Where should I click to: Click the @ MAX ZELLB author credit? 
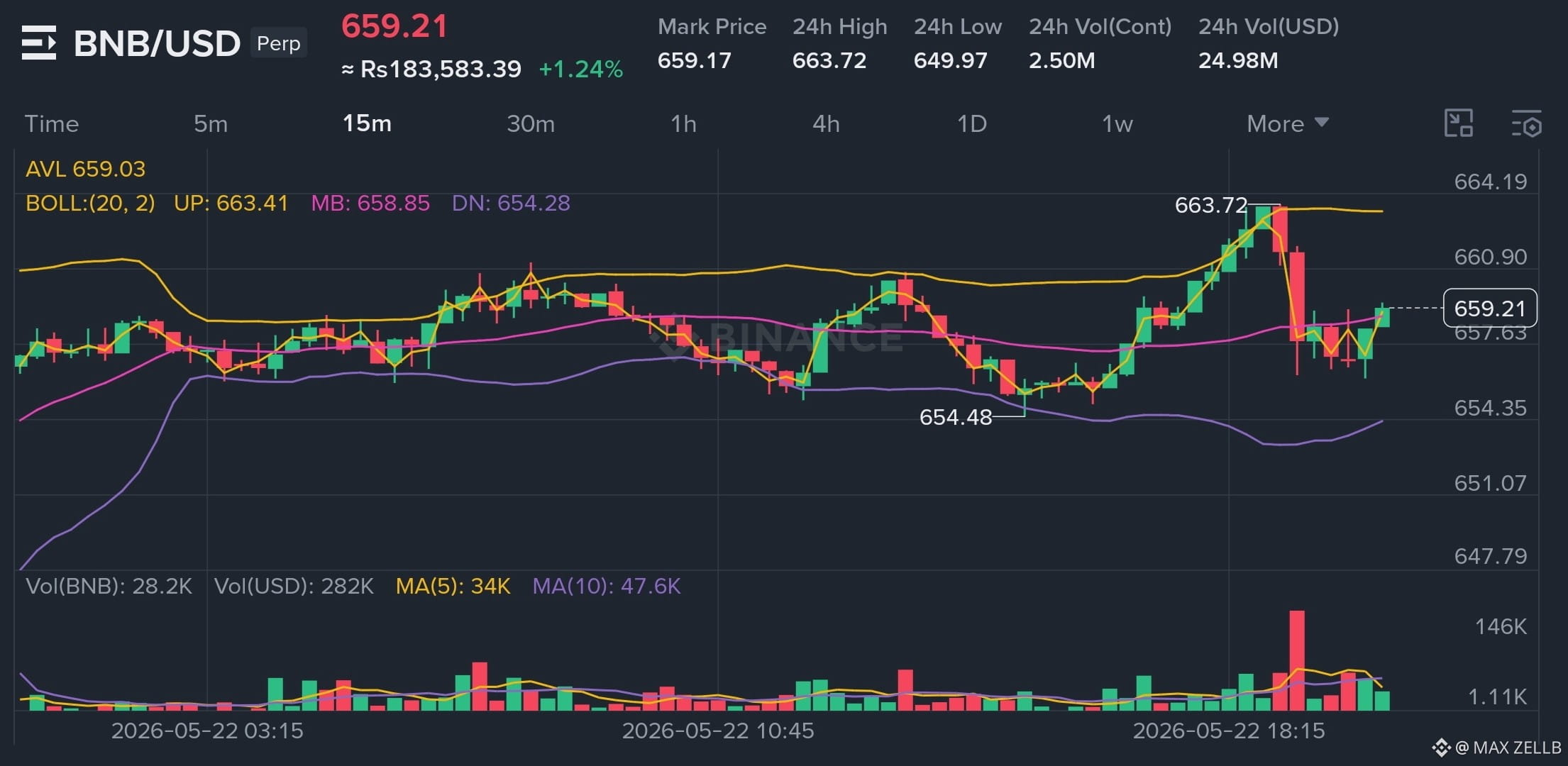click(1508, 748)
